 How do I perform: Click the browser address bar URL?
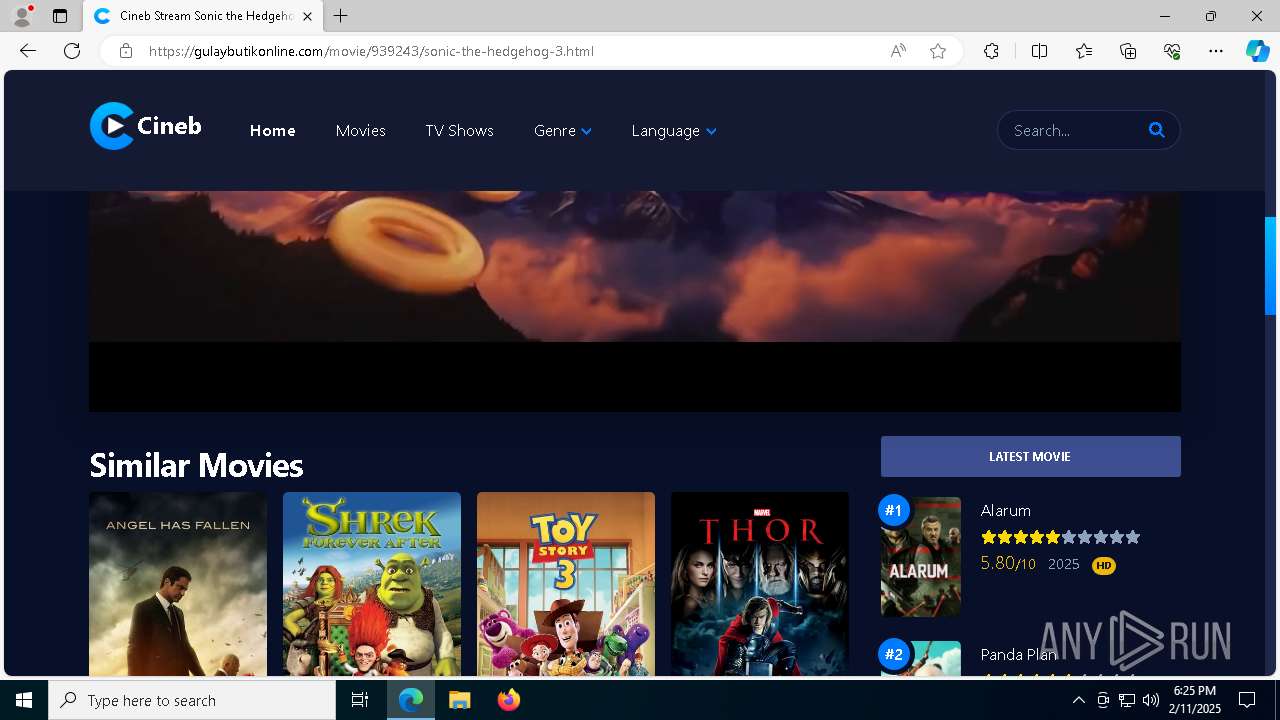click(371, 51)
